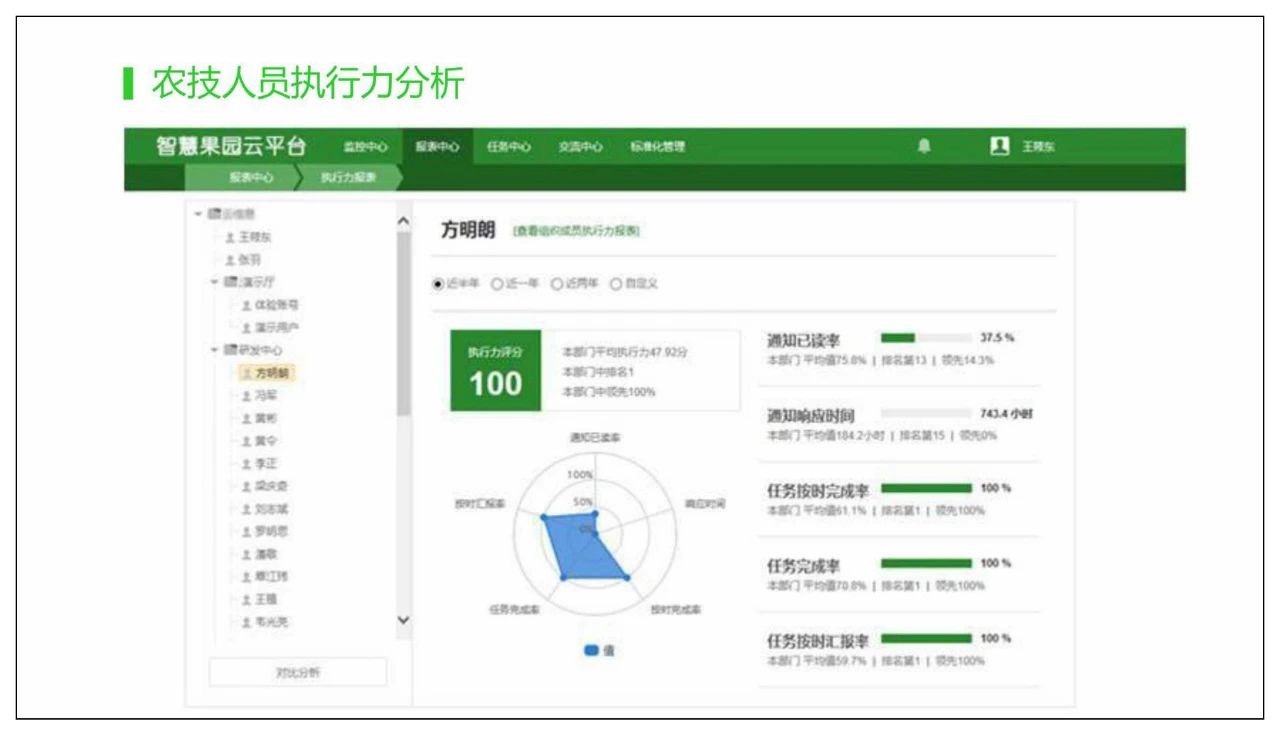Switch to the 监控中心 tab

(x=364, y=147)
